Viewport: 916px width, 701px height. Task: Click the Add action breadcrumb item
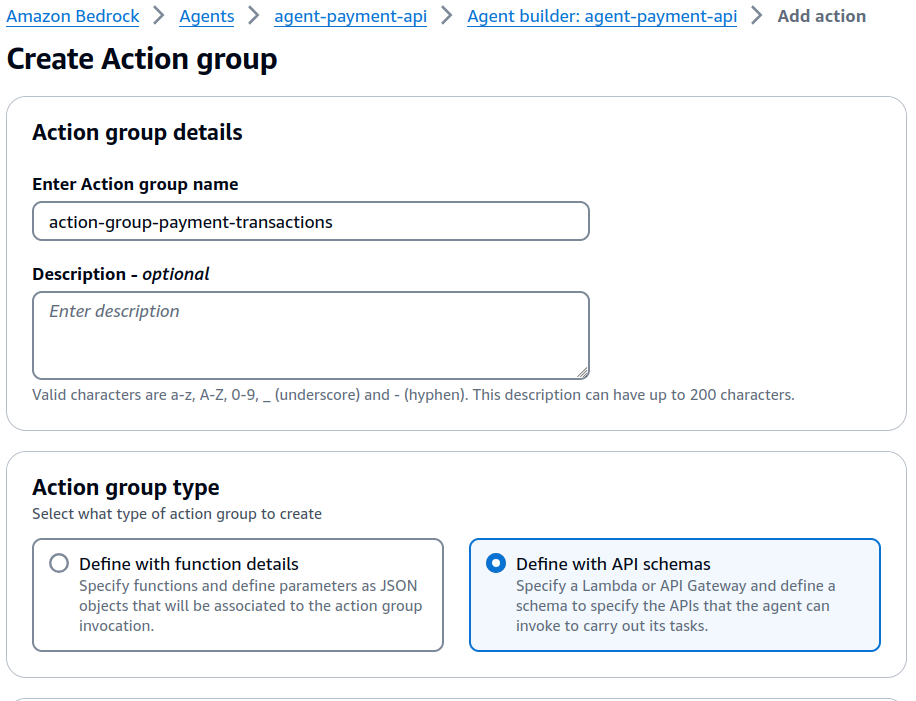822,16
